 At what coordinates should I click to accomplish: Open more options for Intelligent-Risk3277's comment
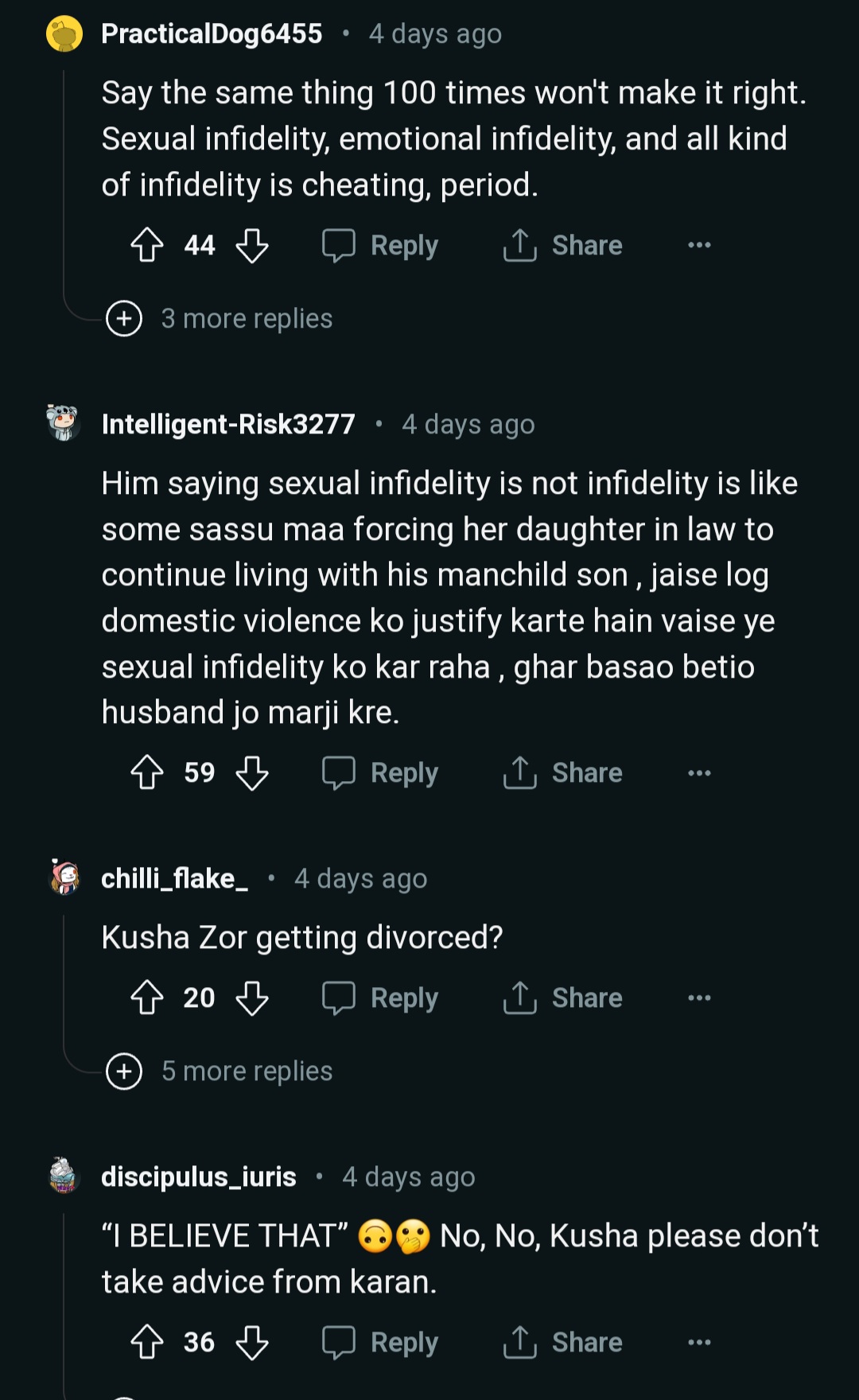tap(699, 772)
